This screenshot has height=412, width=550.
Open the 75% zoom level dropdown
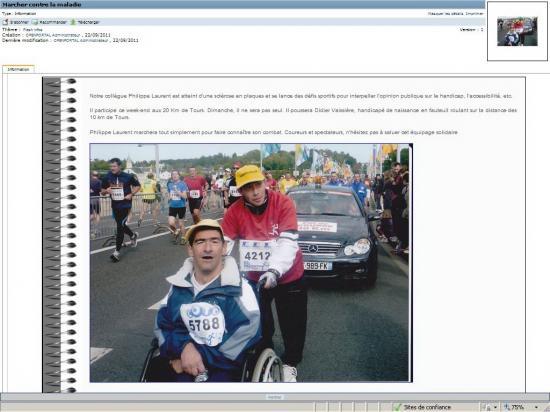(536, 407)
